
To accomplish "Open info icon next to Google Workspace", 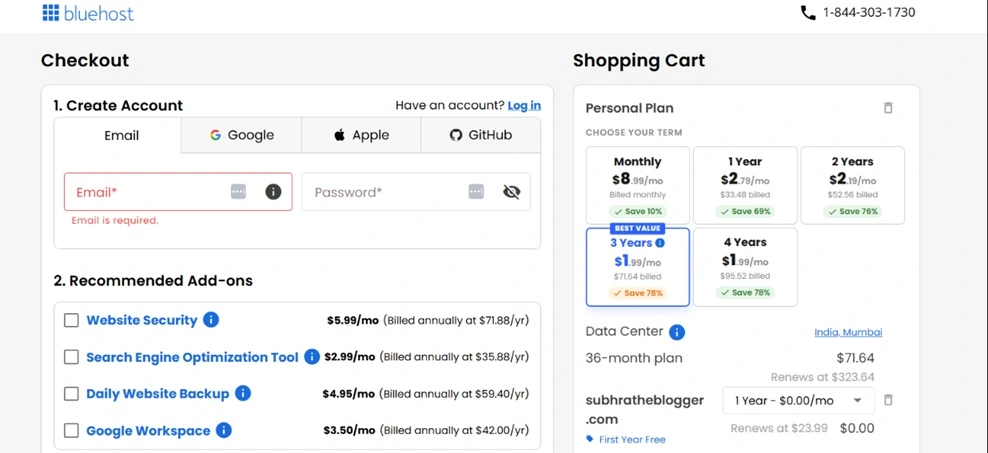I will click(224, 430).
